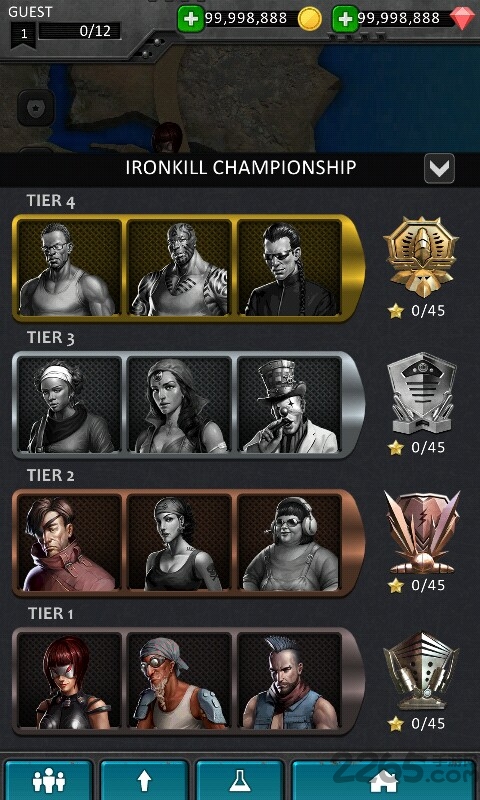Viewport: 480px width, 800px height.
Task: Tap the star shield button on map
Action: pos(36,108)
